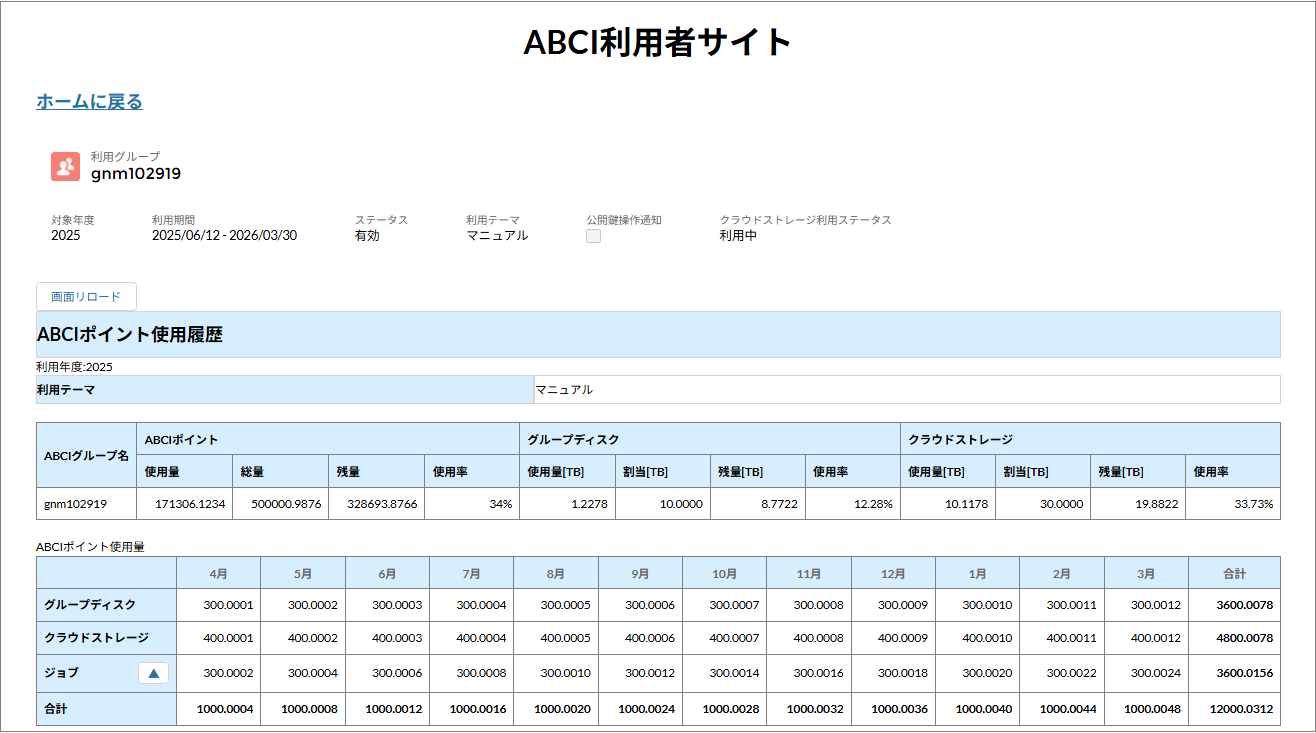Click the ABCI利用者サイト page title
1316x733 pixels.
point(658,43)
